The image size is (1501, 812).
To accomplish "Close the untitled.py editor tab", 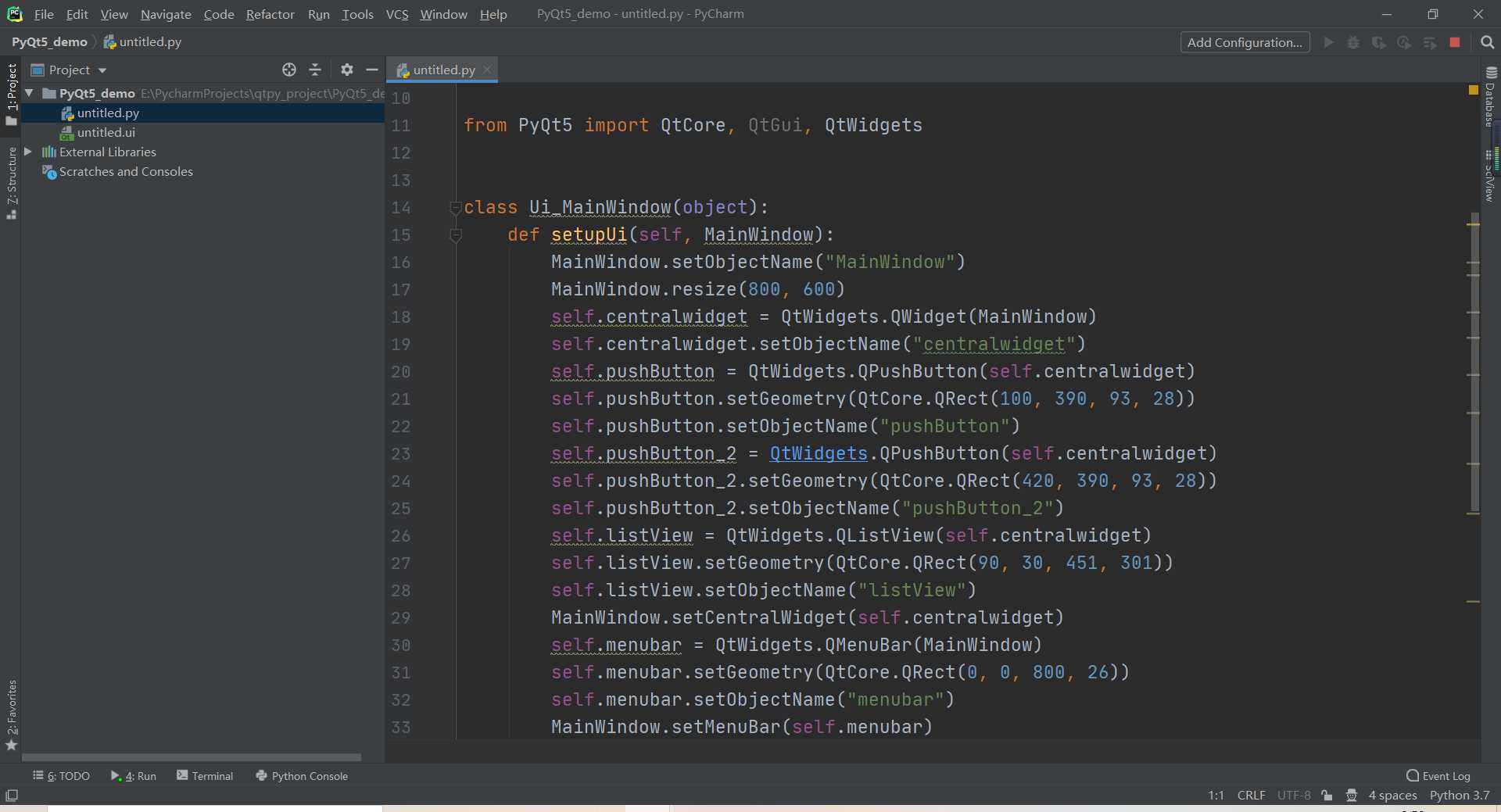I will (x=487, y=70).
